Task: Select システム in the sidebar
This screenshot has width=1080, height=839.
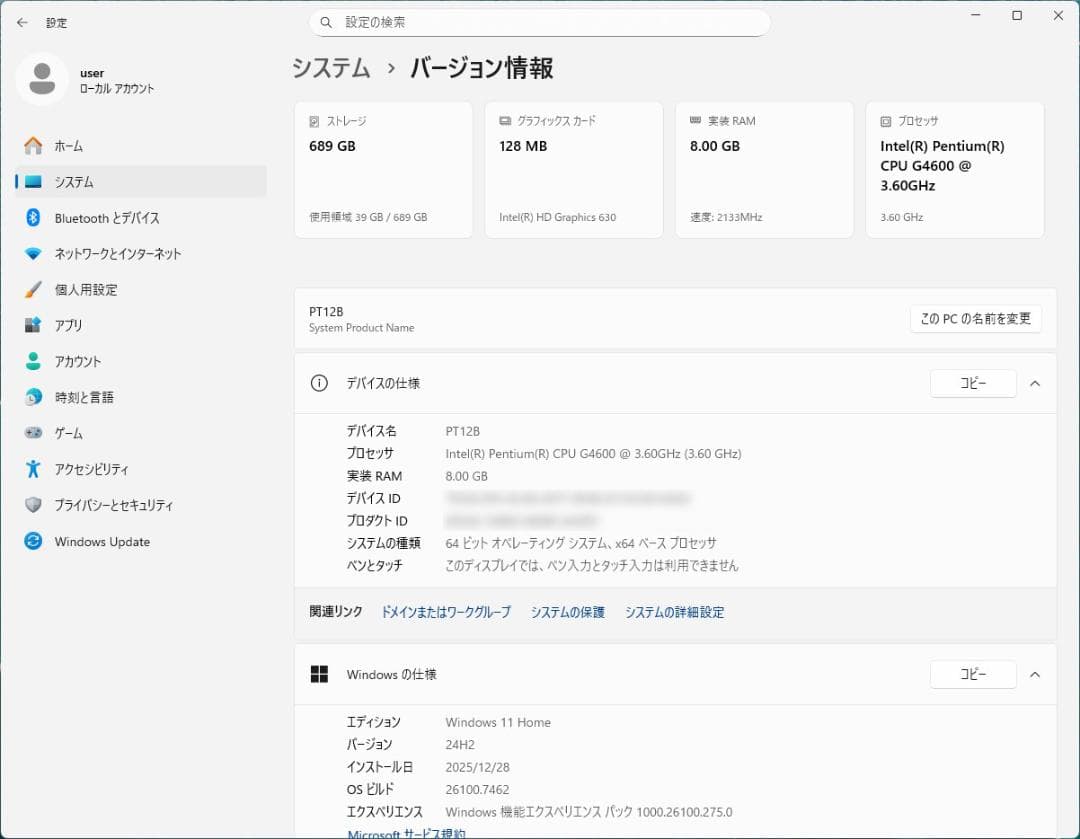Action: point(88,182)
